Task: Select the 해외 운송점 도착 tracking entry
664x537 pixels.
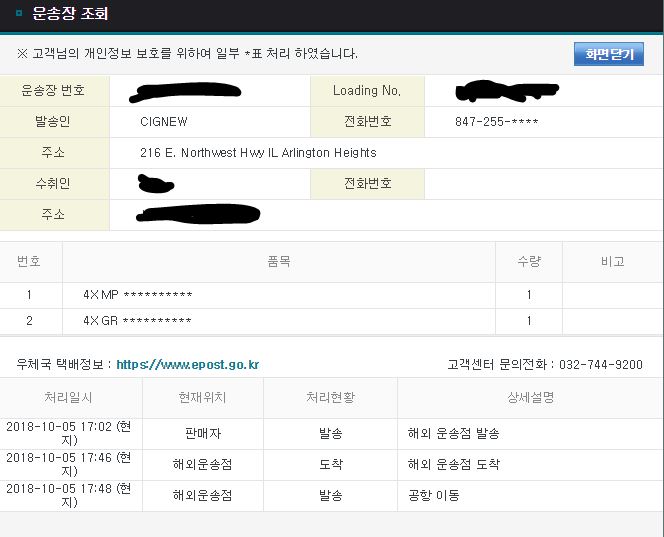Action: coord(453,465)
